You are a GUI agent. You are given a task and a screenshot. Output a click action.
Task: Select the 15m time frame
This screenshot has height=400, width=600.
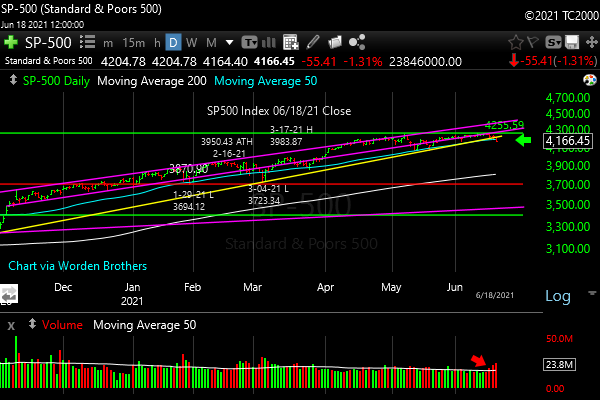(133, 43)
